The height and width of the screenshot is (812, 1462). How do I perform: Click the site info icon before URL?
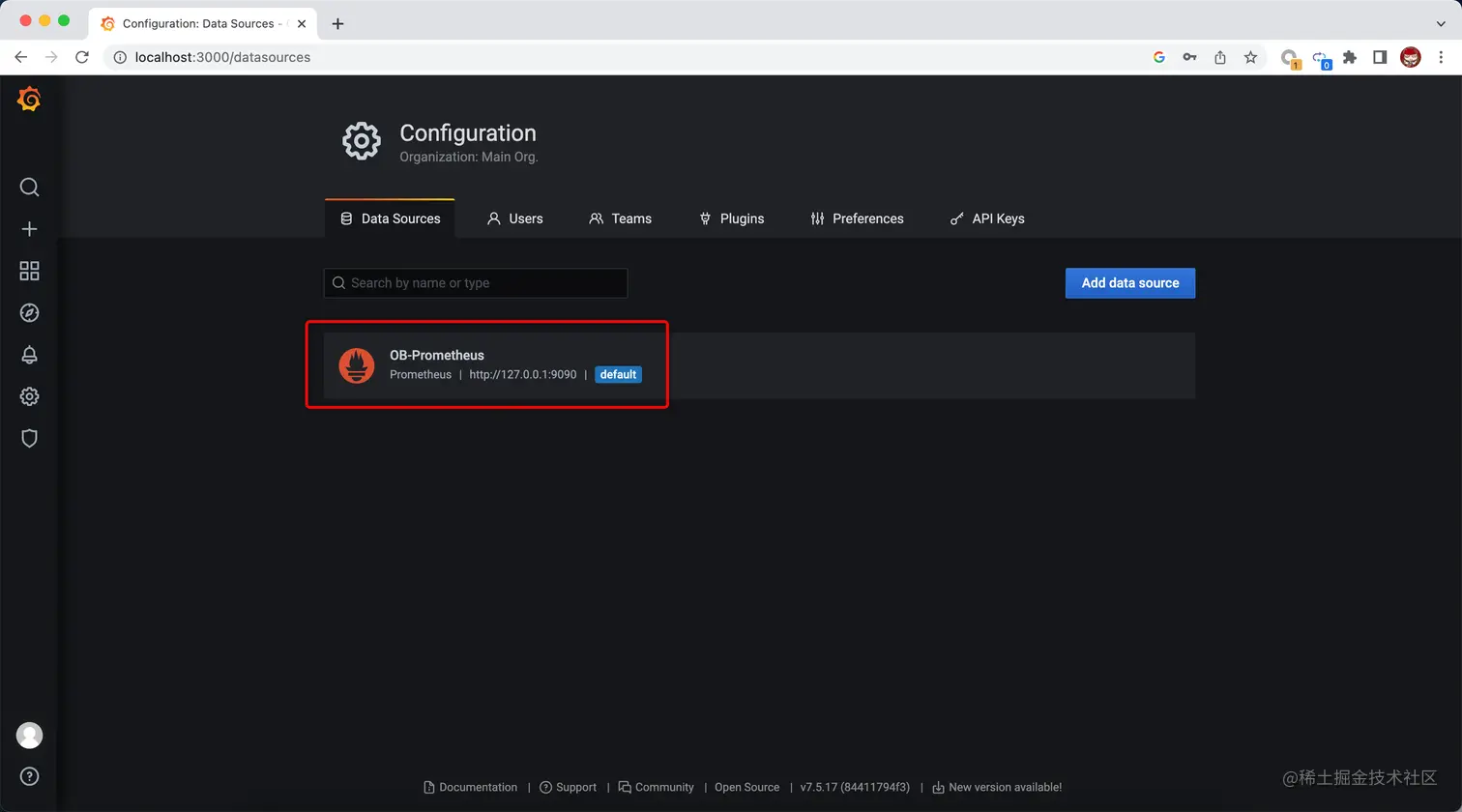120,57
